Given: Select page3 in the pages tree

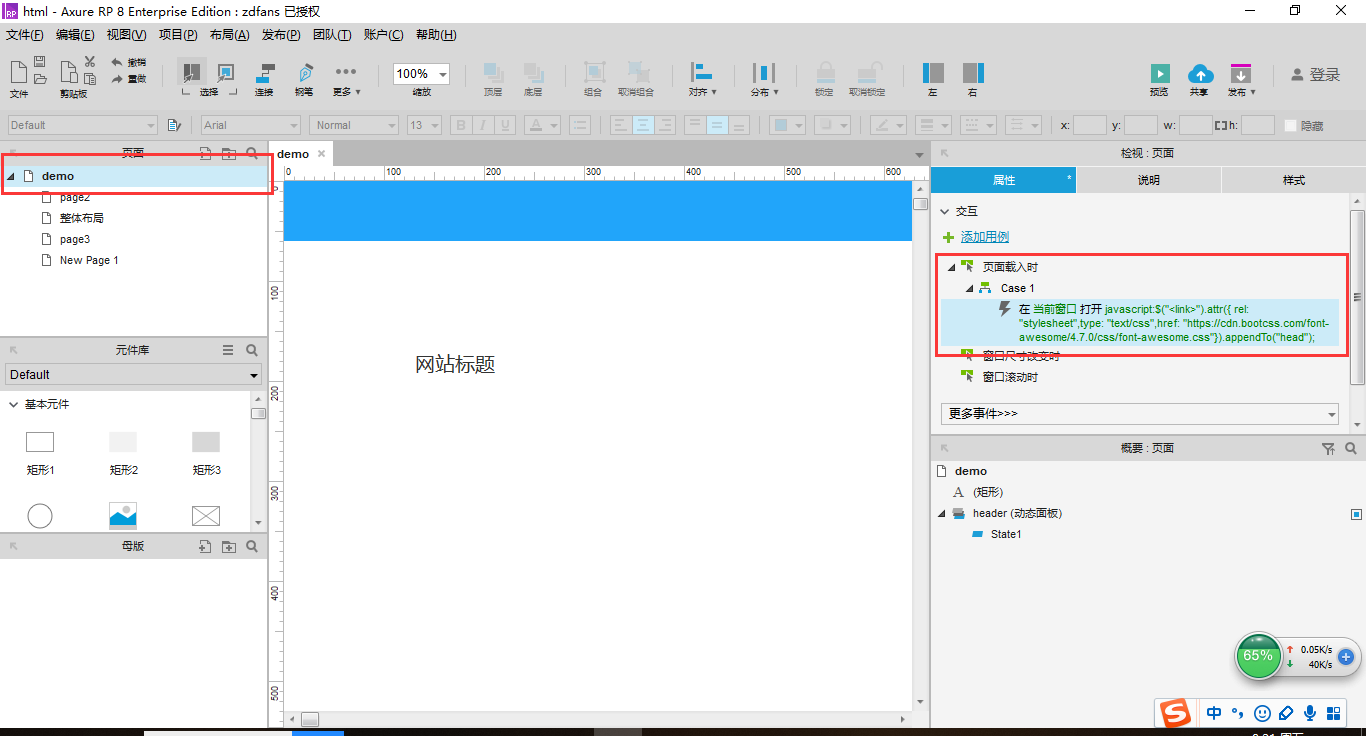Looking at the screenshot, I should tap(74, 239).
